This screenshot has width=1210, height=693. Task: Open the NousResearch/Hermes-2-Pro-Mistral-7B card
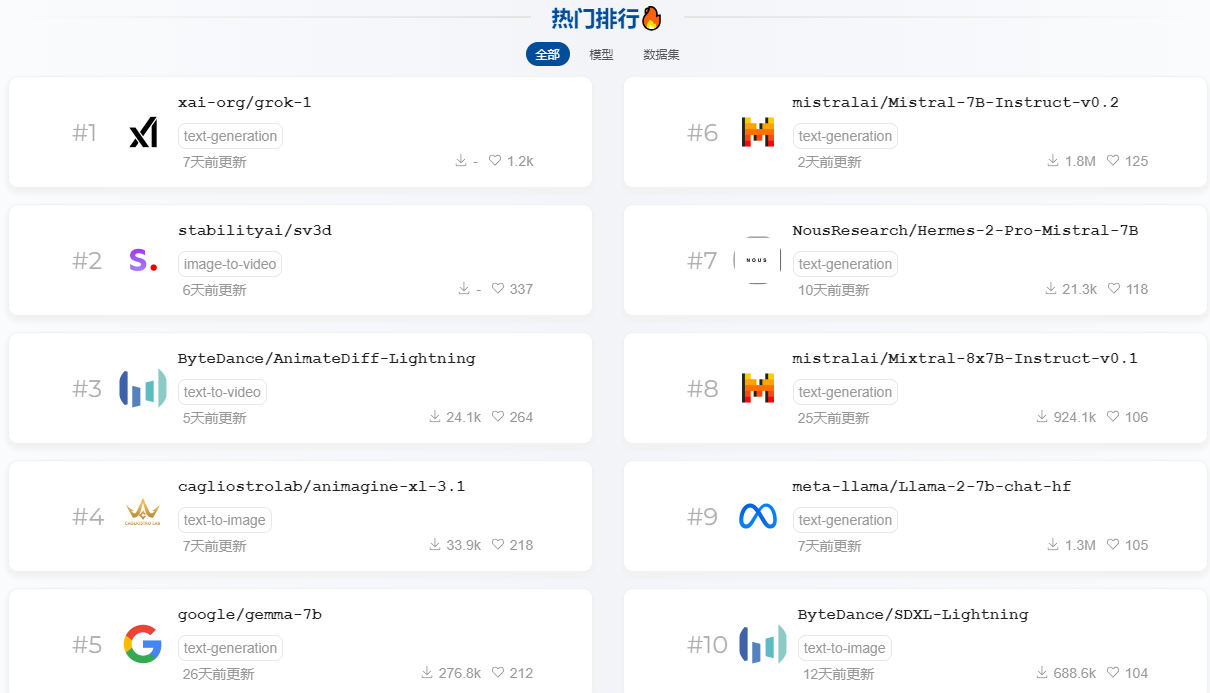point(964,230)
